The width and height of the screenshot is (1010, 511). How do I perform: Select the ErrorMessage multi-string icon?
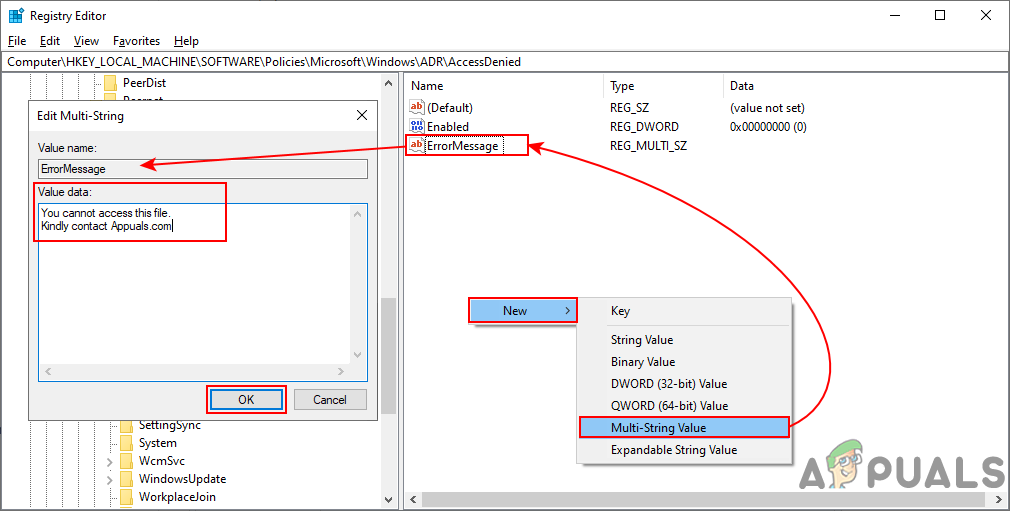[417, 145]
